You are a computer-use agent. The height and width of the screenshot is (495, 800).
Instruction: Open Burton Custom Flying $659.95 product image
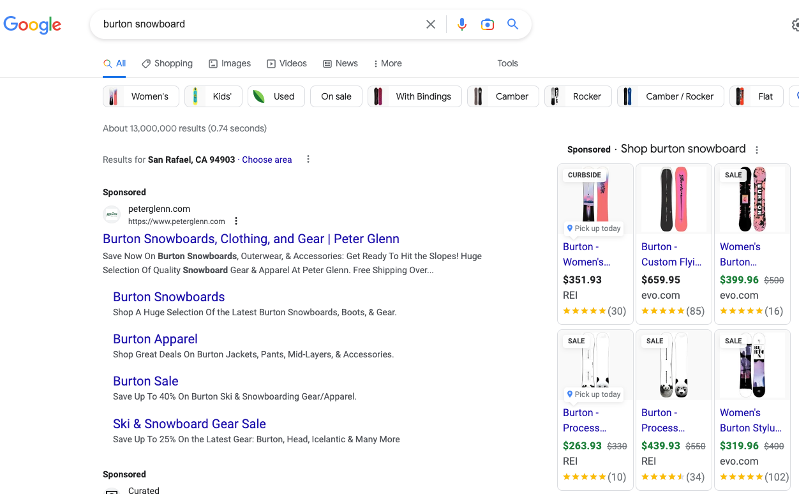point(674,200)
